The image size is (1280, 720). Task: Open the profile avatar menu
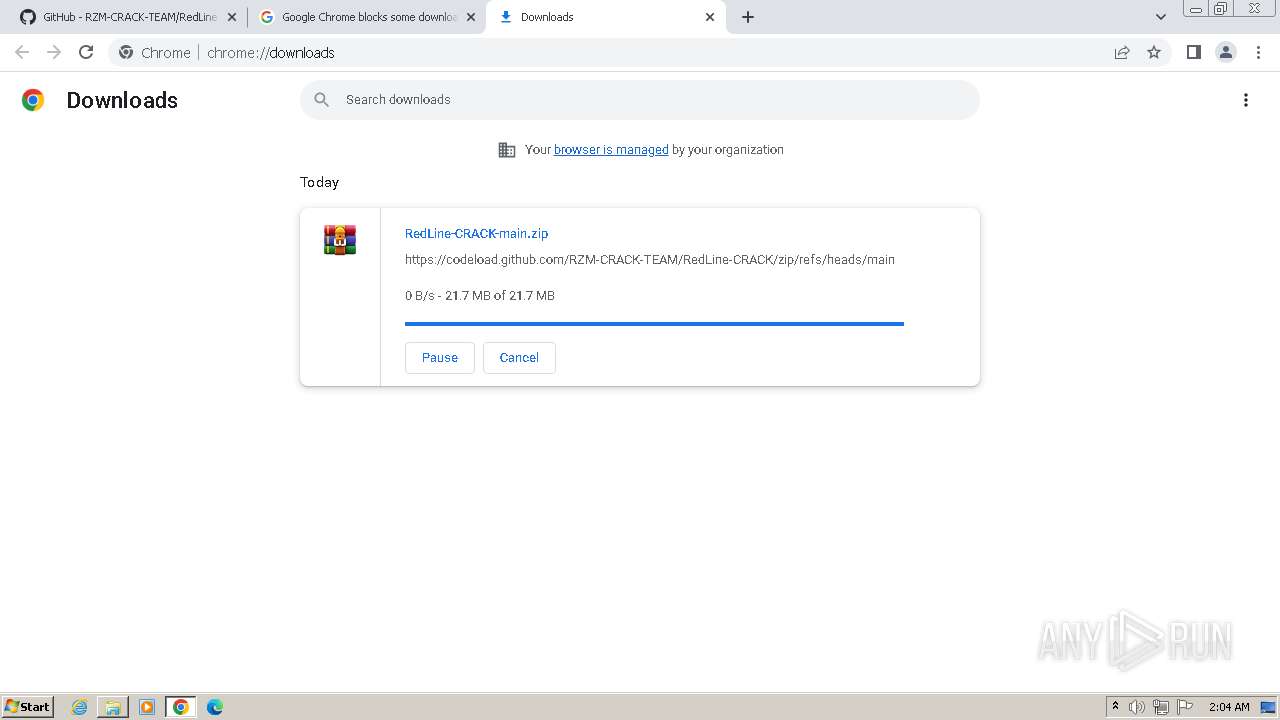[x=1226, y=52]
